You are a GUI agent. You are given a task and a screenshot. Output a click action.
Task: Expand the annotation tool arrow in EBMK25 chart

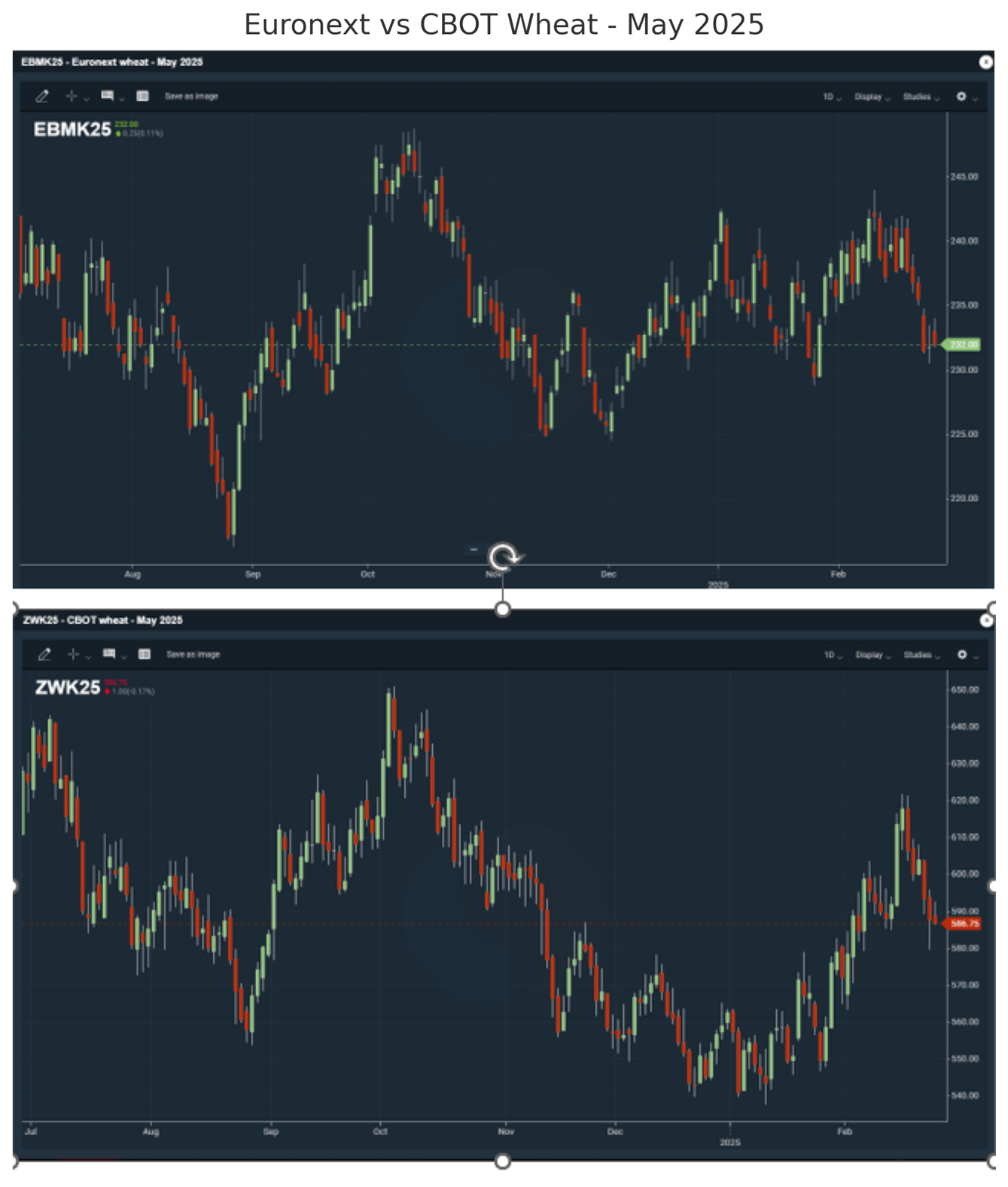122,99
